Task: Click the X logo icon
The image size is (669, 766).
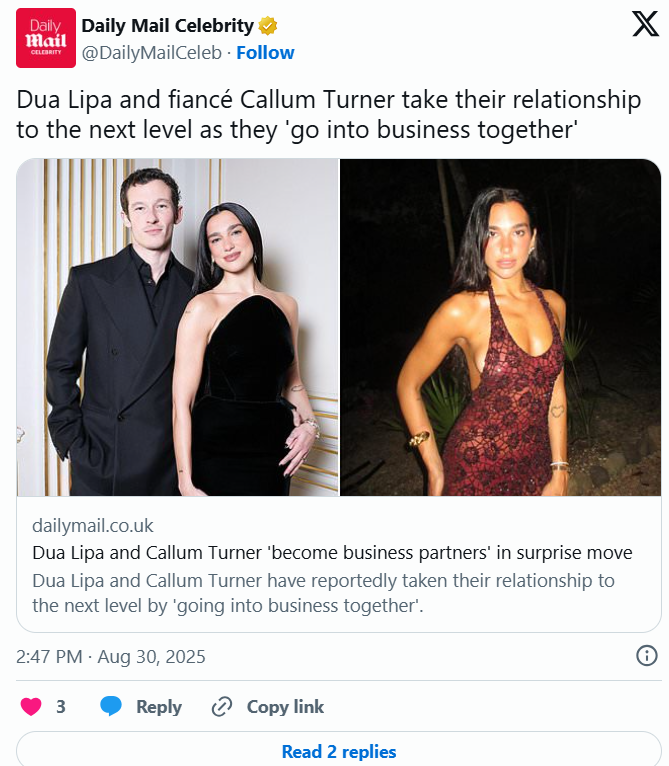Action: (645, 24)
